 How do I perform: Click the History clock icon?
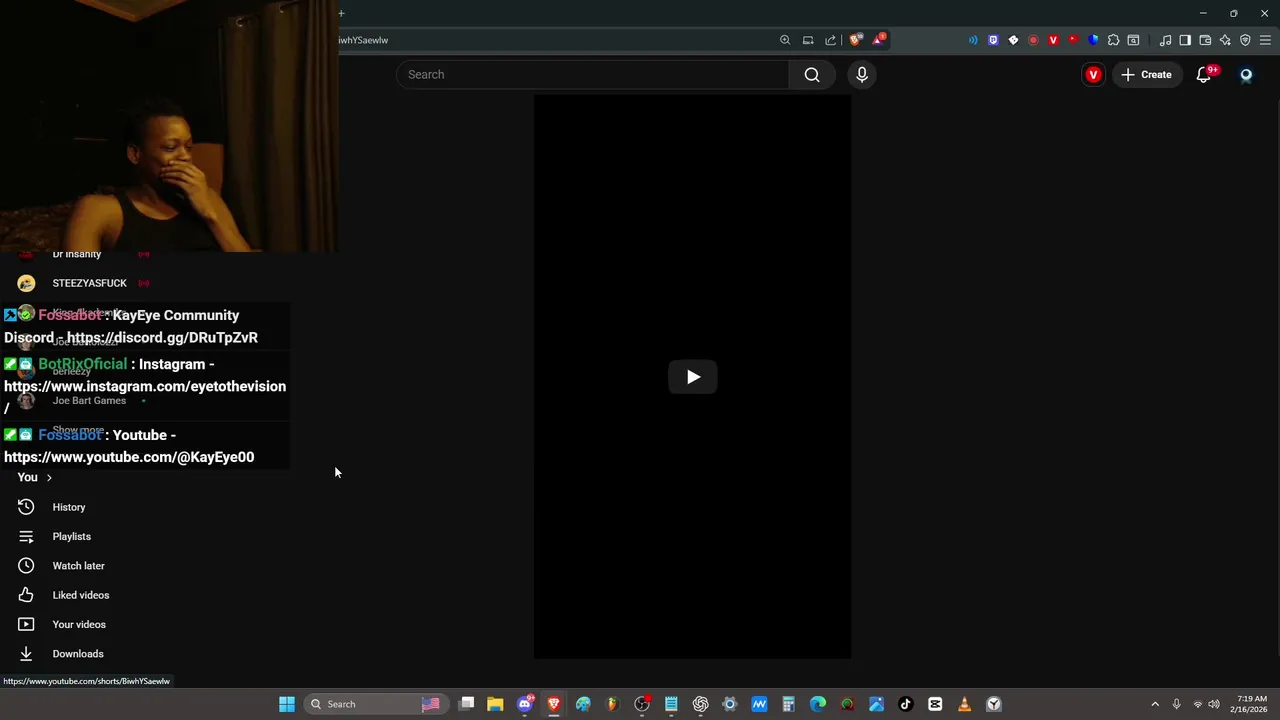point(26,507)
